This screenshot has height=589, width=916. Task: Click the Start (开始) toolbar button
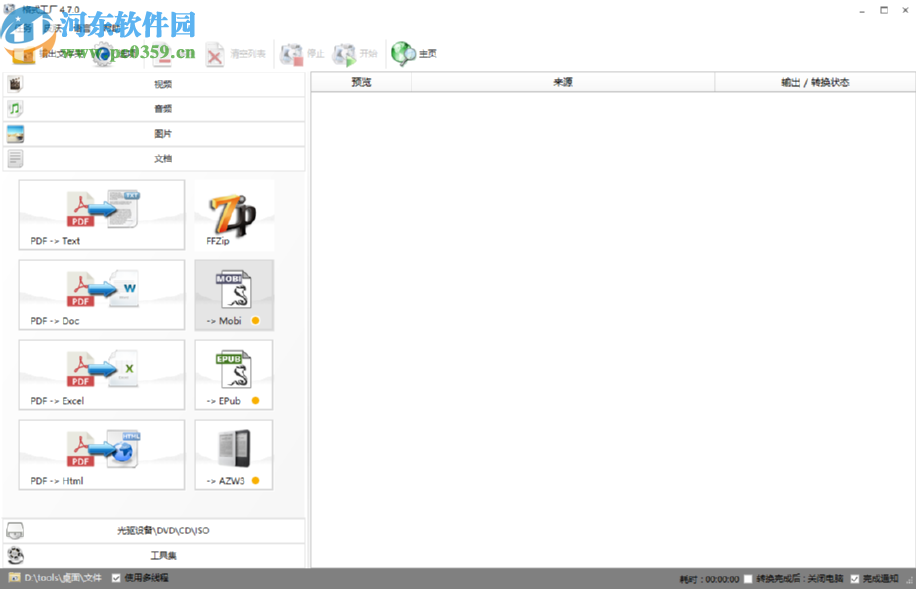coord(354,54)
